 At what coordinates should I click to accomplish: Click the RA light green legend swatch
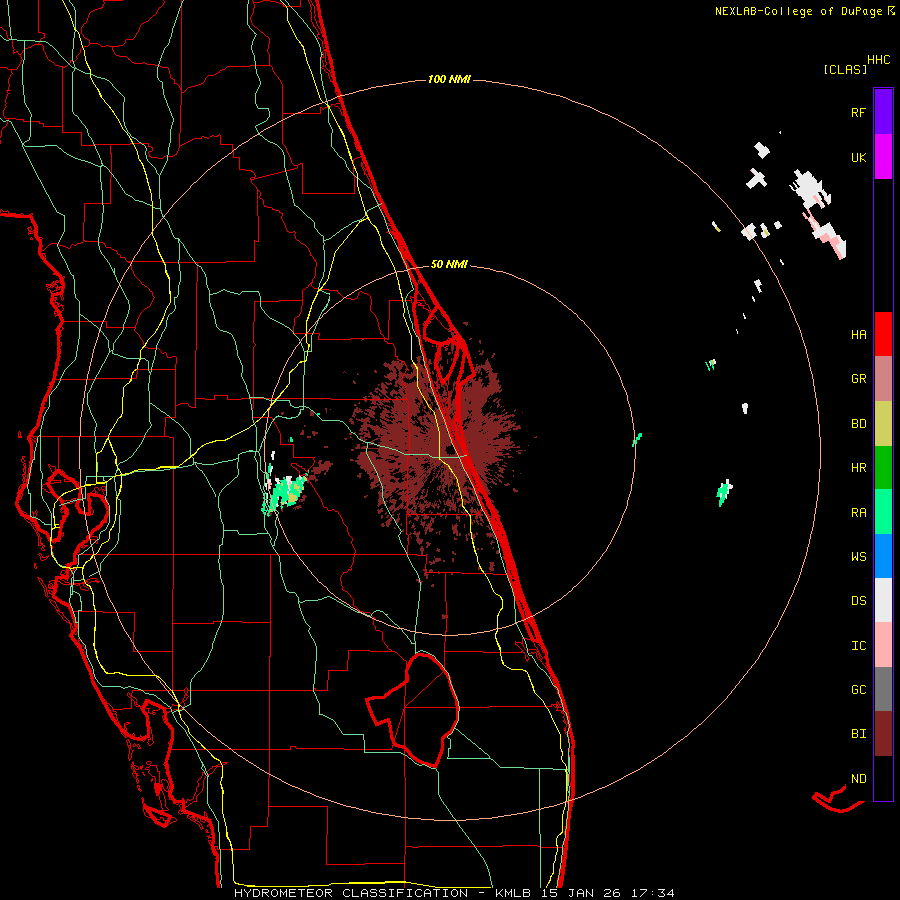click(883, 512)
